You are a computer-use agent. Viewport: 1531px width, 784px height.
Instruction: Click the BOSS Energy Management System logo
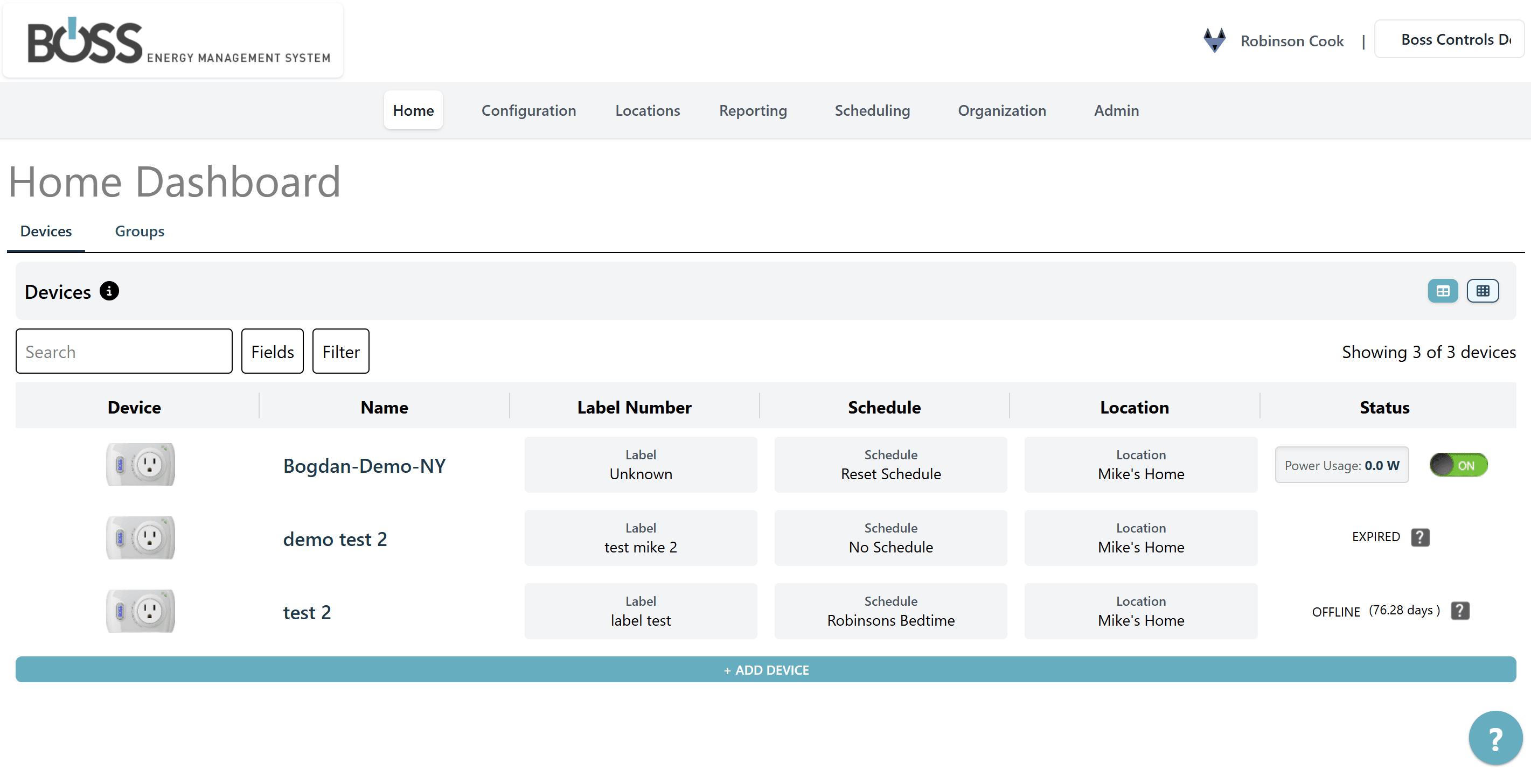tap(172, 39)
